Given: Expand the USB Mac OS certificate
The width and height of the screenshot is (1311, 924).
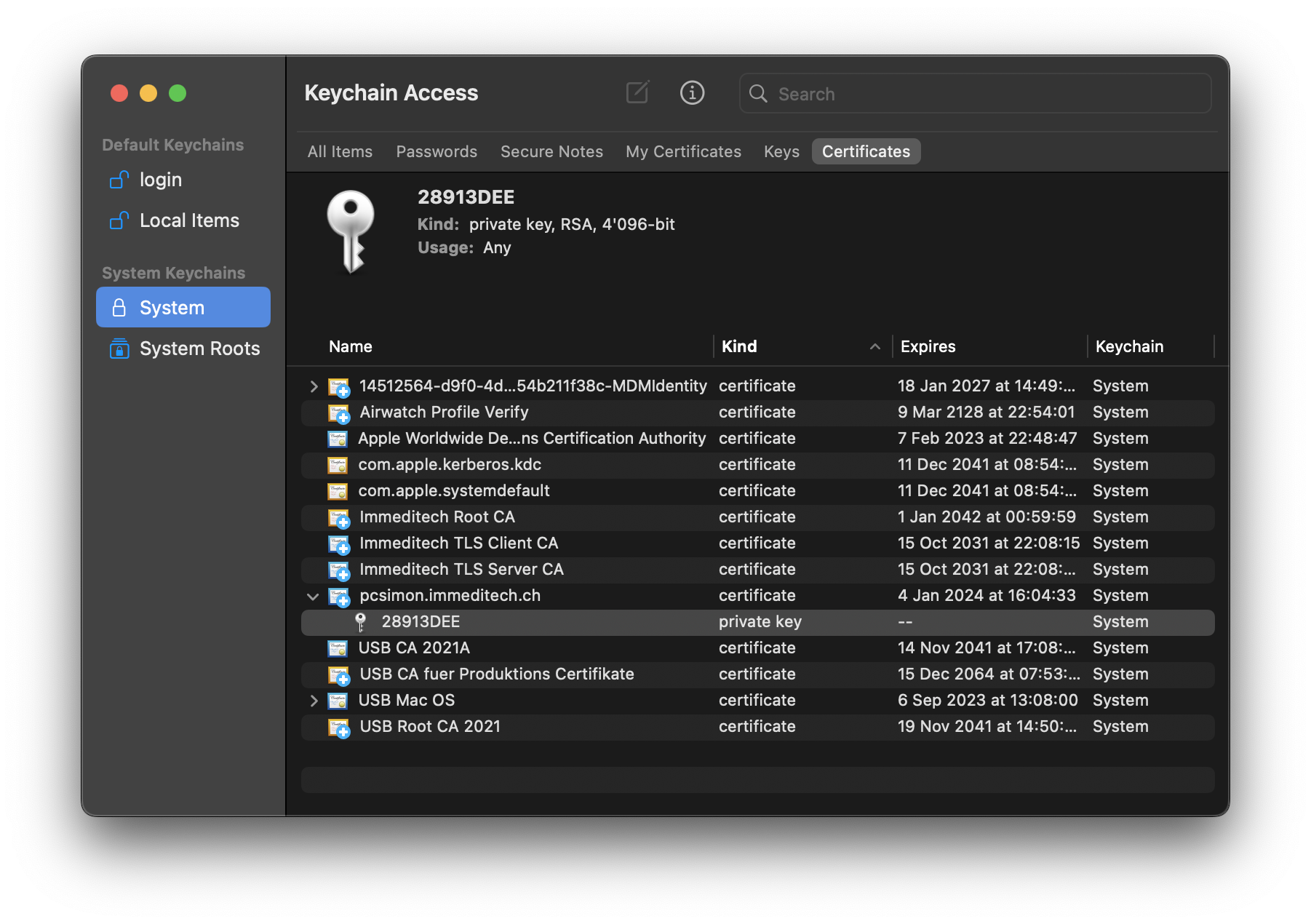Looking at the screenshot, I should 314,701.
